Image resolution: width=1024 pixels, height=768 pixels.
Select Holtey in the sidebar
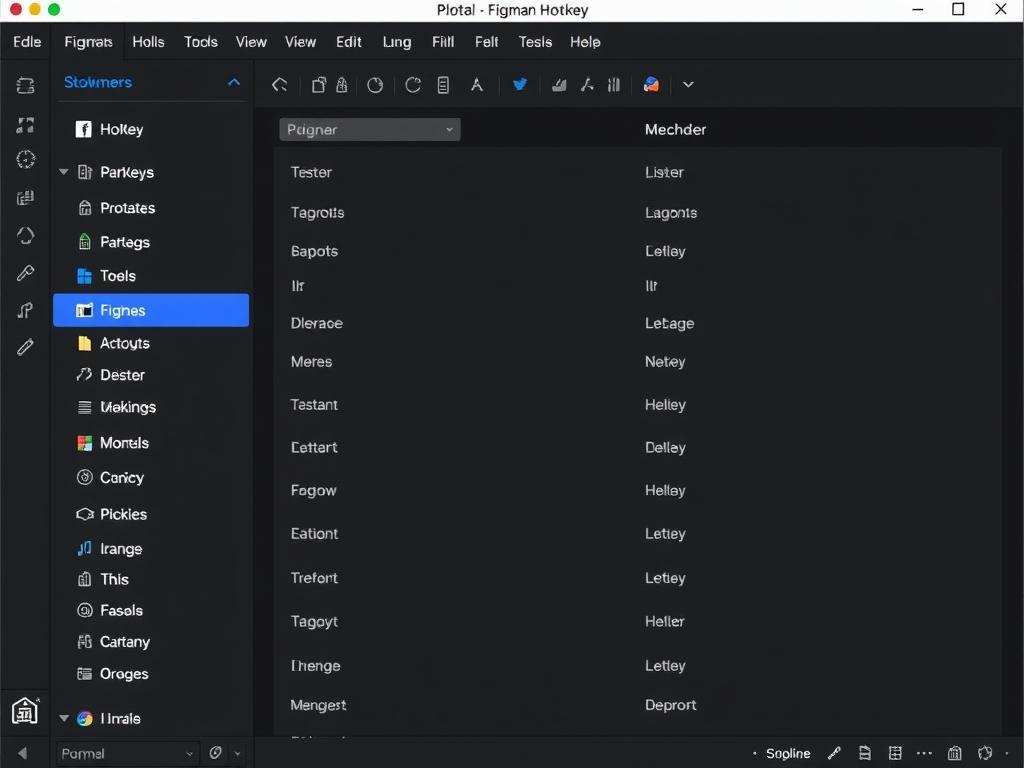tap(151, 129)
